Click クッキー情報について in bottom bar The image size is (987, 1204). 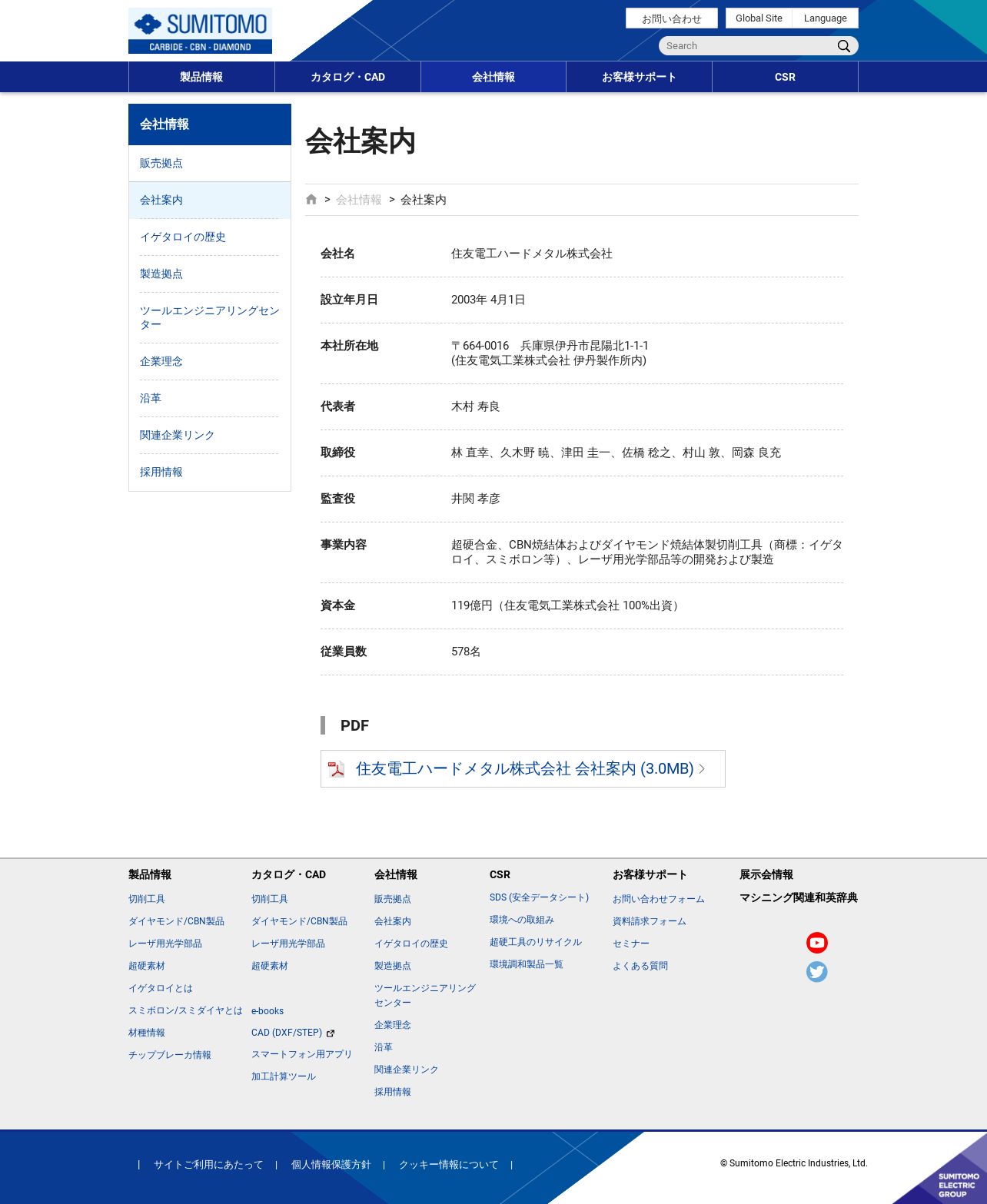coord(449,1165)
